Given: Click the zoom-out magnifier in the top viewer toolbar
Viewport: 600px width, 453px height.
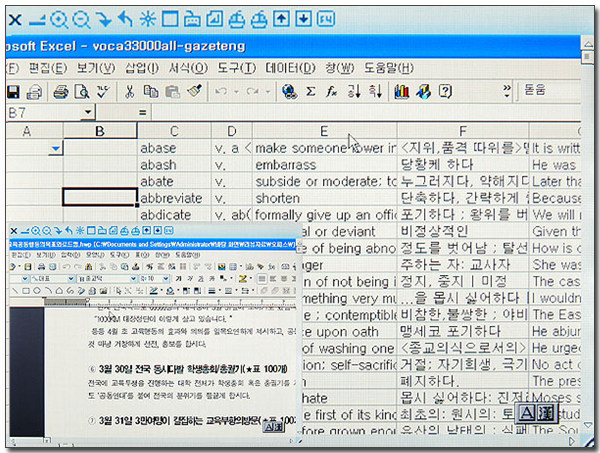Looking at the screenshot, I should pyautogui.click(x=82, y=19).
